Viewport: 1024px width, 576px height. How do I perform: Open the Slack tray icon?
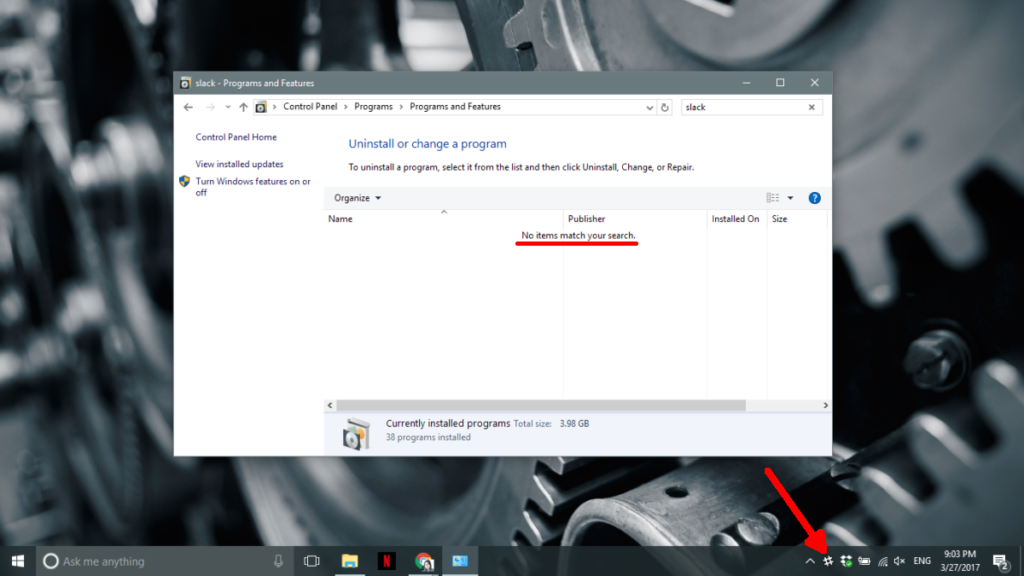pos(828,561)
